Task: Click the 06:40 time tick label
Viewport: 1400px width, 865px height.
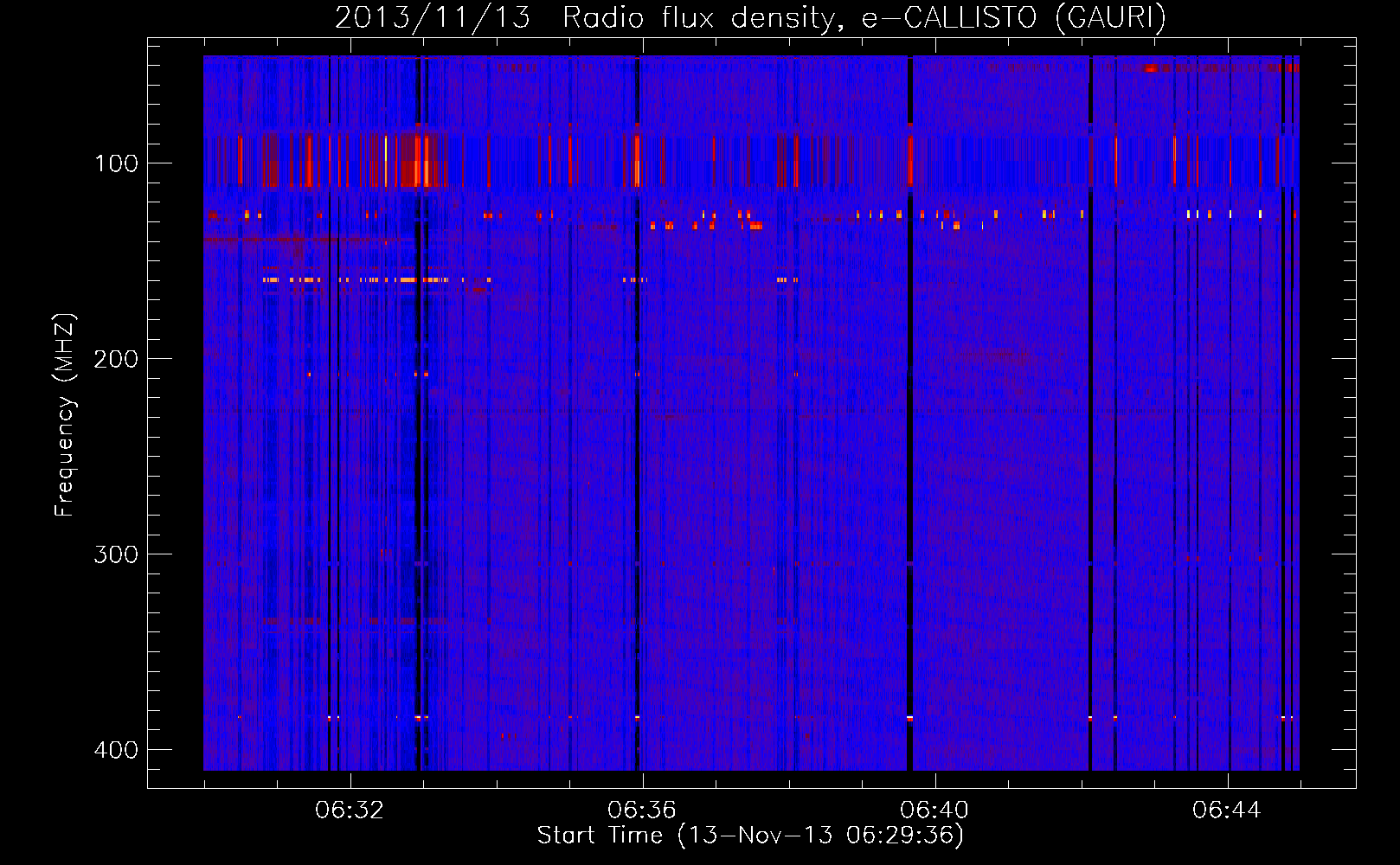Action: tap(934, 811)
